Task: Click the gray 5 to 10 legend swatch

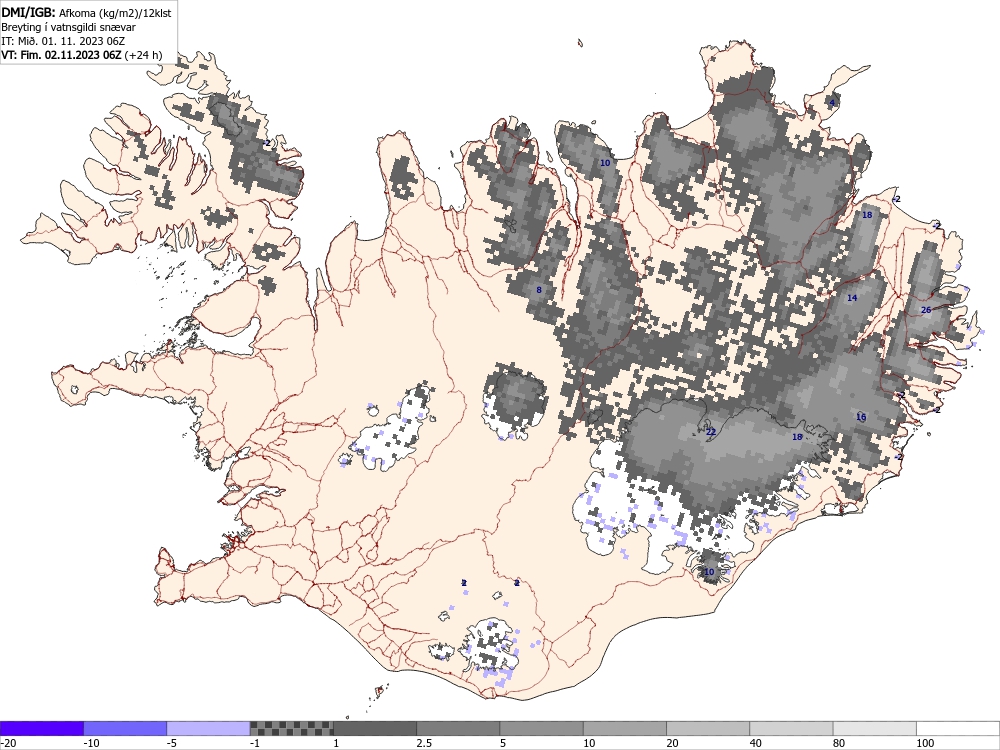Action: click(x=541, y=728)
